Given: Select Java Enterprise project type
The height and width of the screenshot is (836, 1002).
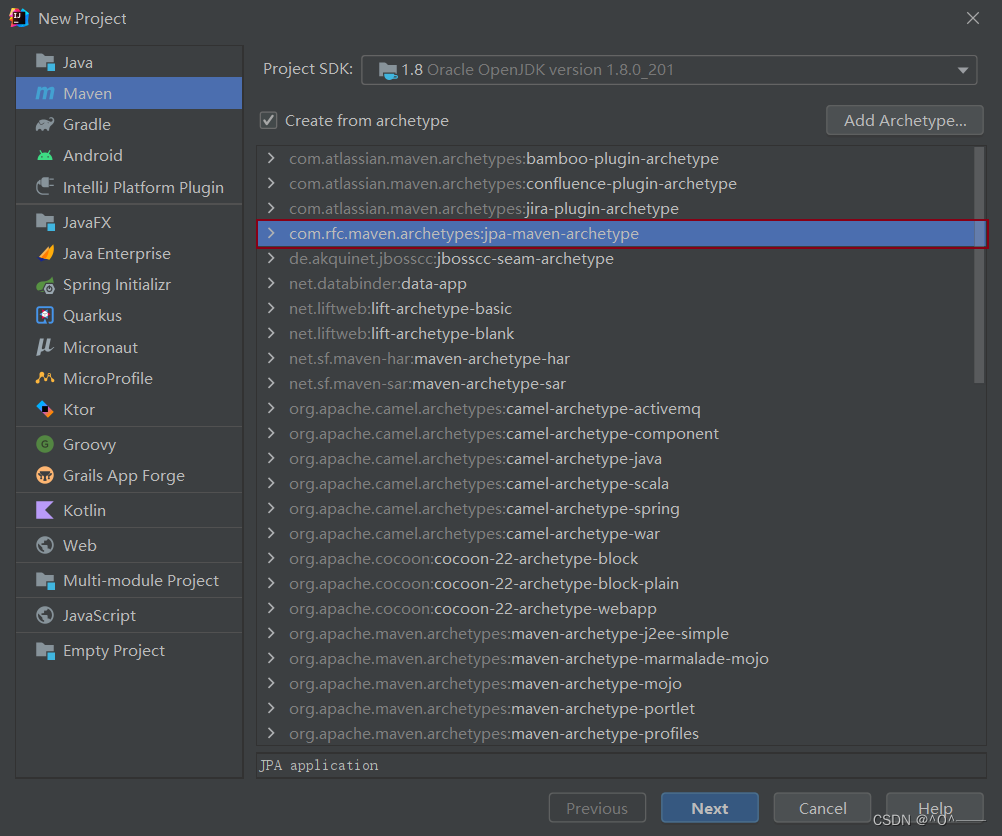Looking at the screenshot, I should tap(129, 254).
